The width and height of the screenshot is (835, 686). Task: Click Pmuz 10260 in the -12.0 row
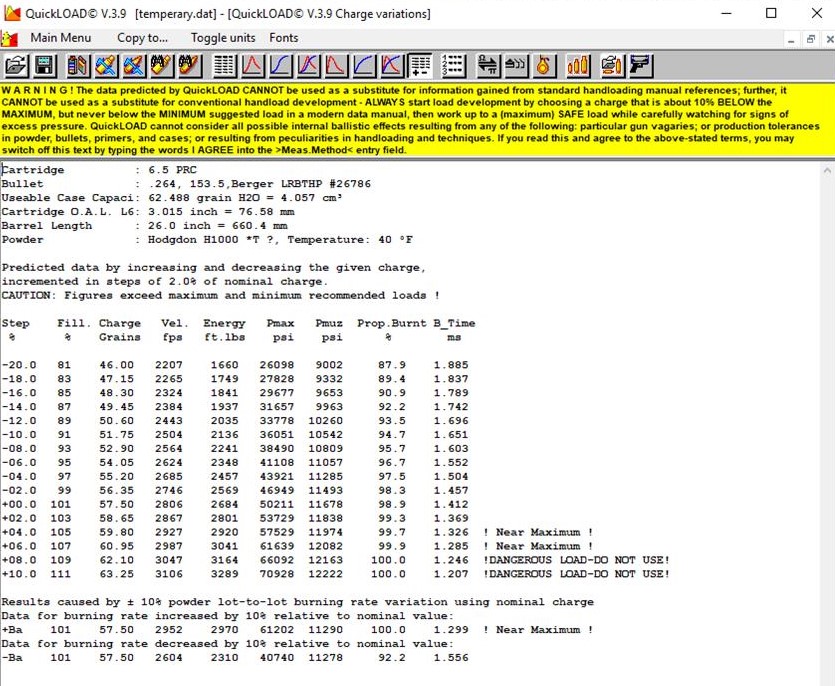[326, 421]
